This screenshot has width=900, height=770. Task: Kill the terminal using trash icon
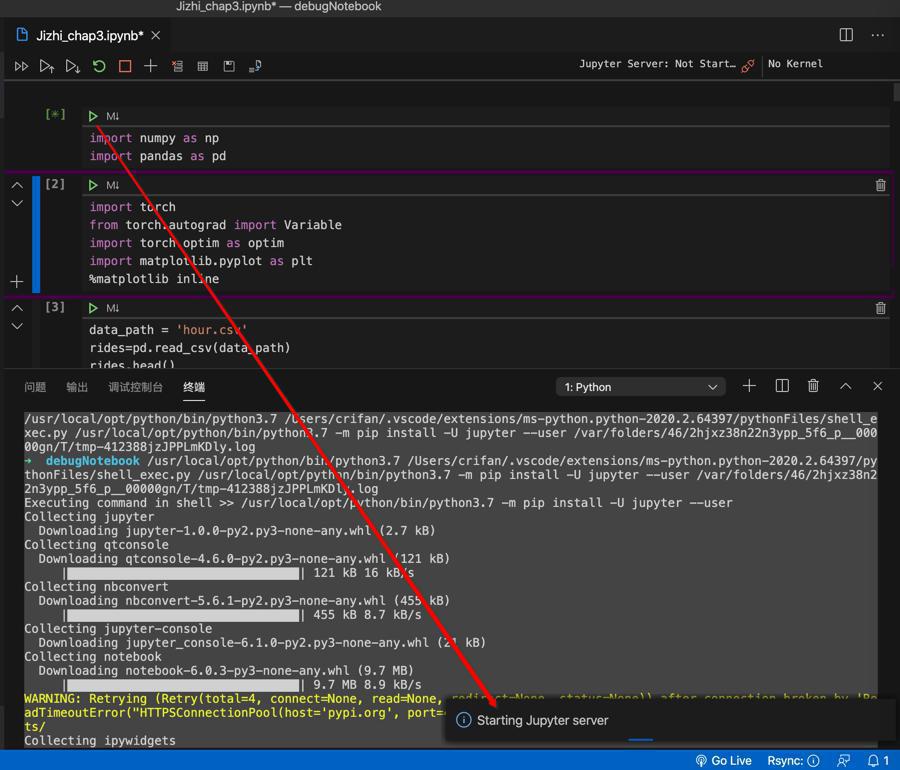click(x=813, y=386)
